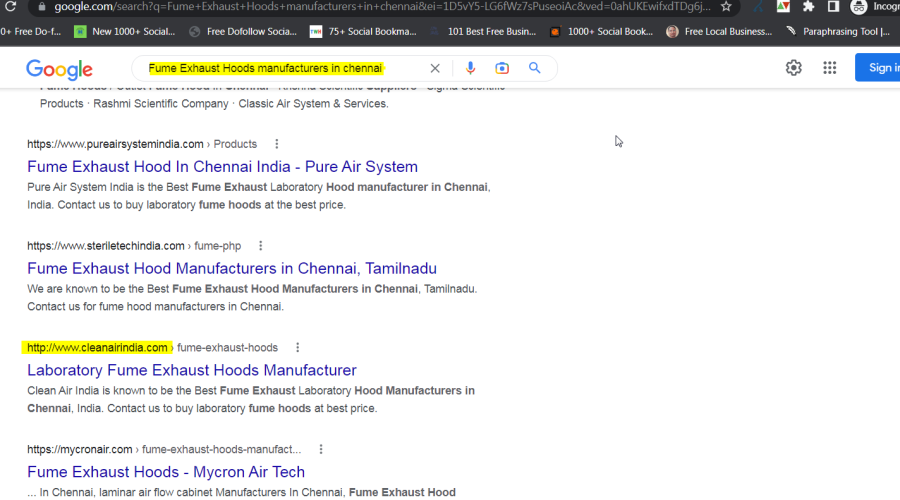This screenshot has height=500, width=900.
Task: Clear the search box text
Action: [x=435, y=68]
